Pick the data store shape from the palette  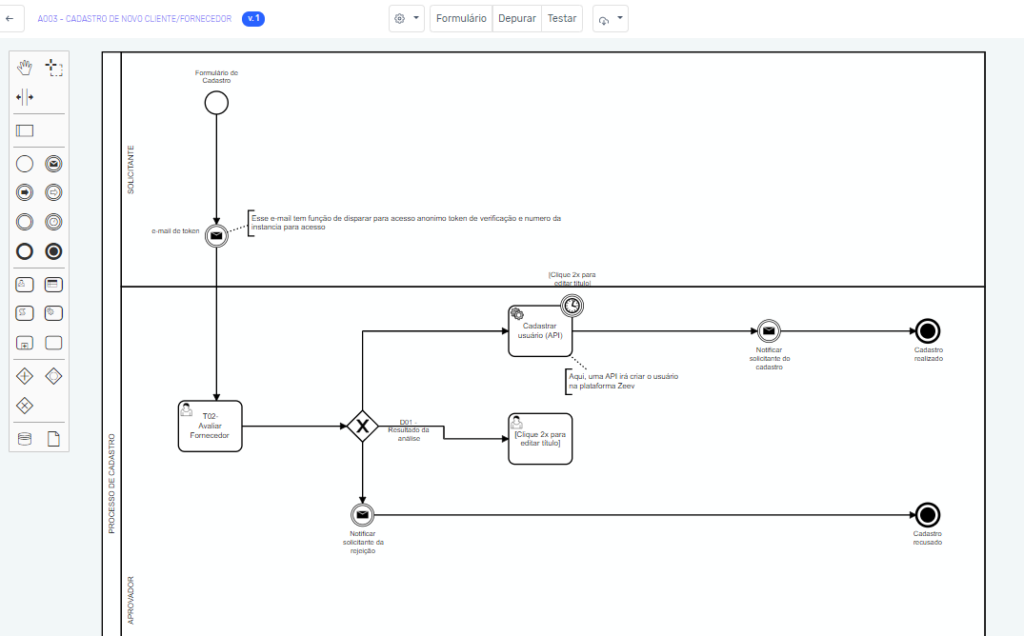coord(24,438)
